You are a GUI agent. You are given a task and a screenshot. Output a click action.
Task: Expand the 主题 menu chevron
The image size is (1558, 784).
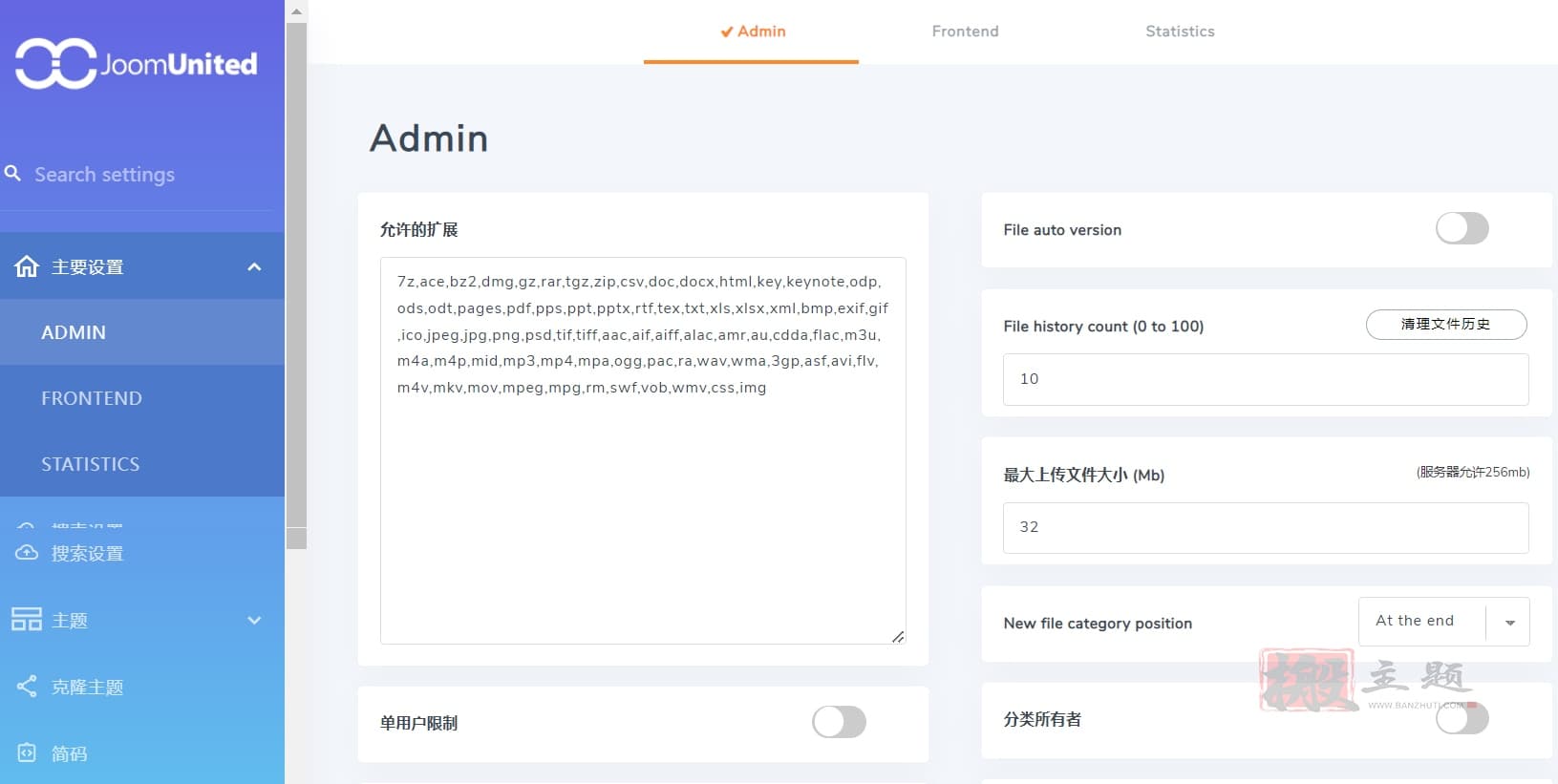tap(254, 620)
